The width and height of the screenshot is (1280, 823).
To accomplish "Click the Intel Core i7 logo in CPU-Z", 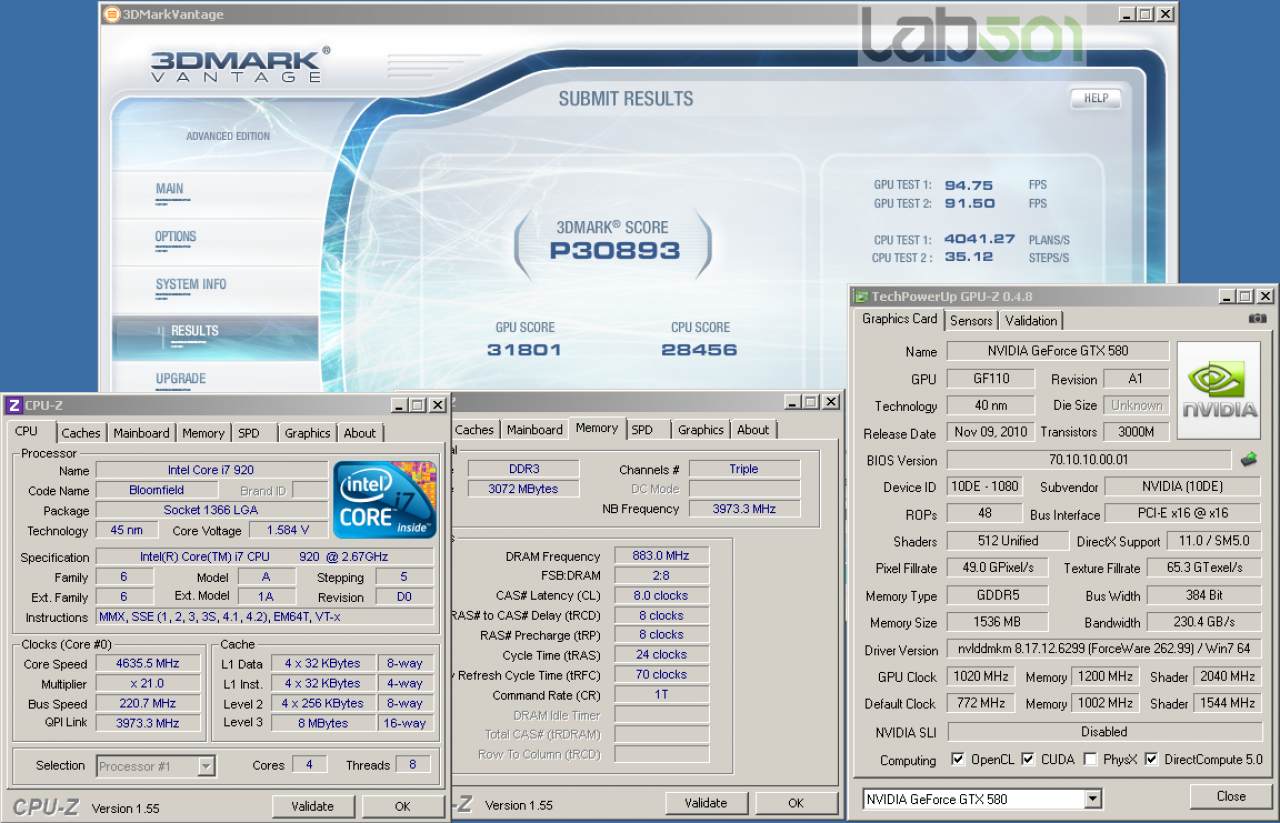I will (x=385, y=499).
